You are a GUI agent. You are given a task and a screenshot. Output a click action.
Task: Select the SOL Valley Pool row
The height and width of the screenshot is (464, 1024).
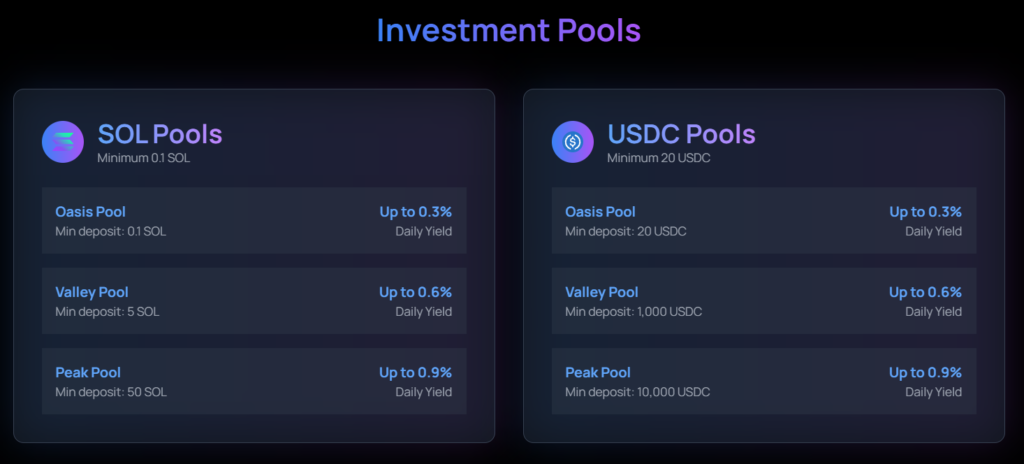(x=254, y=301)
